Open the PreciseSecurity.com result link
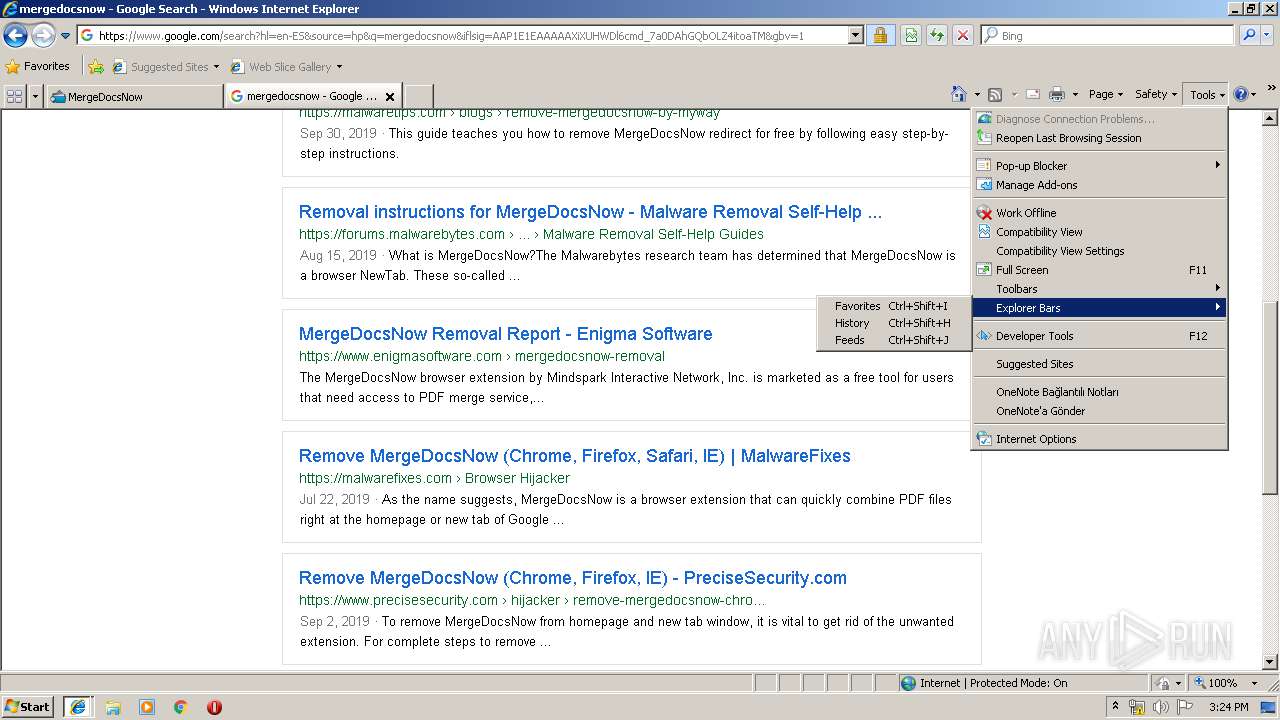 click(x=573, y=578)
